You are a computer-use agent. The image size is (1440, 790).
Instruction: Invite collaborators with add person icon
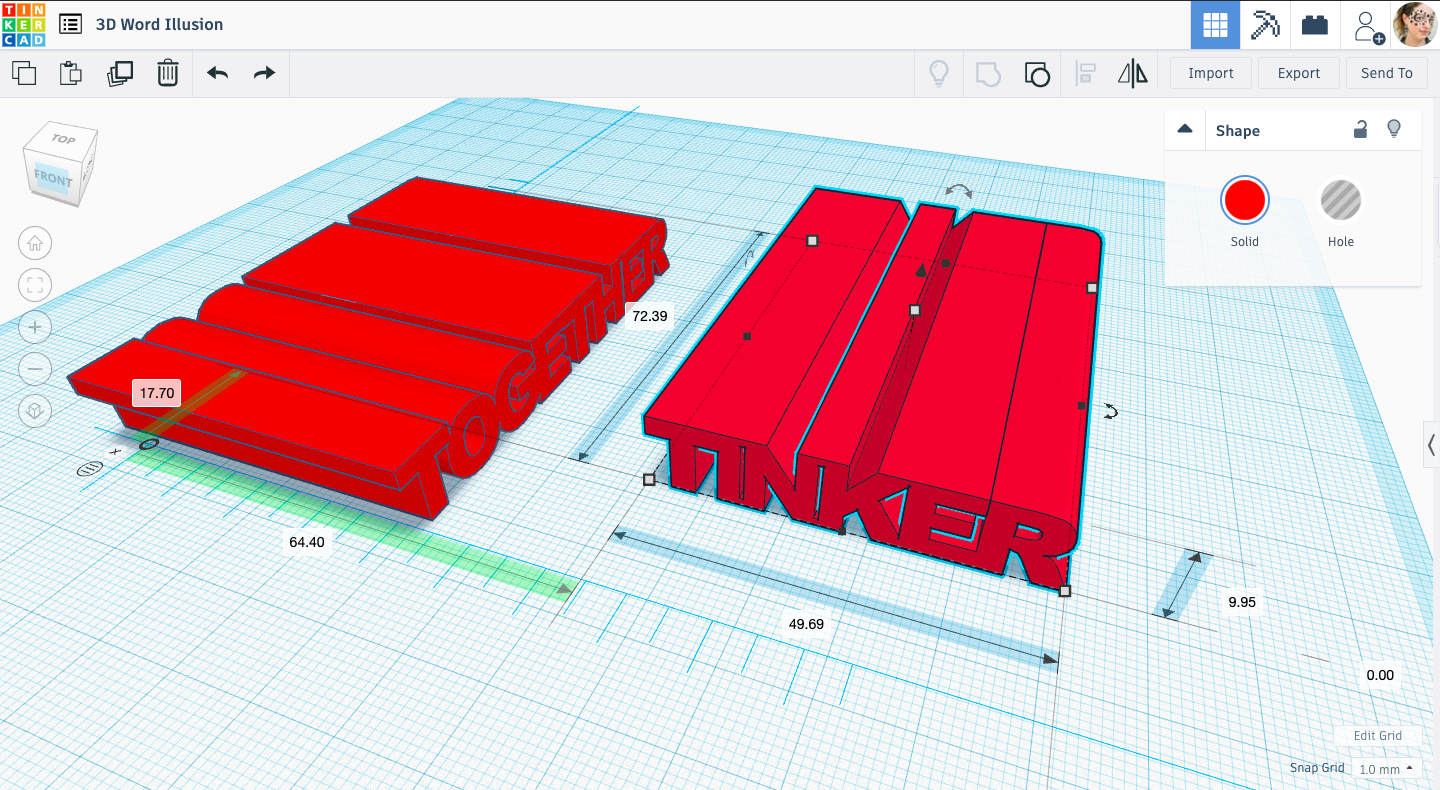click(x=1367, y=25)
